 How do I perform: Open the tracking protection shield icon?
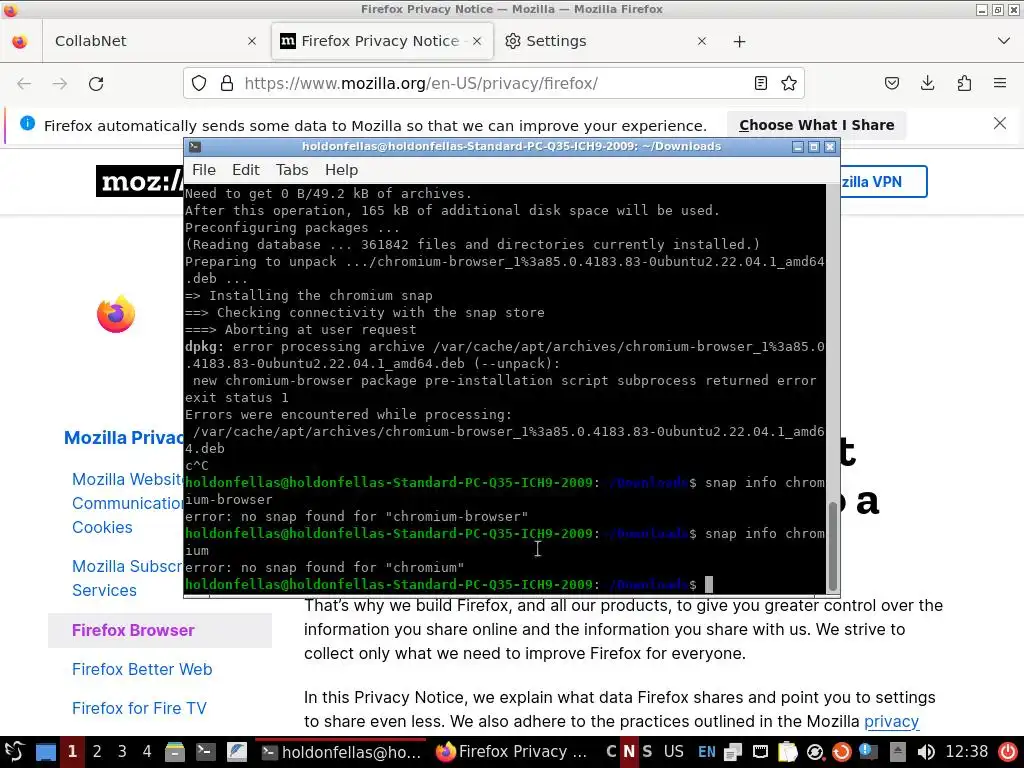[199, 84]
